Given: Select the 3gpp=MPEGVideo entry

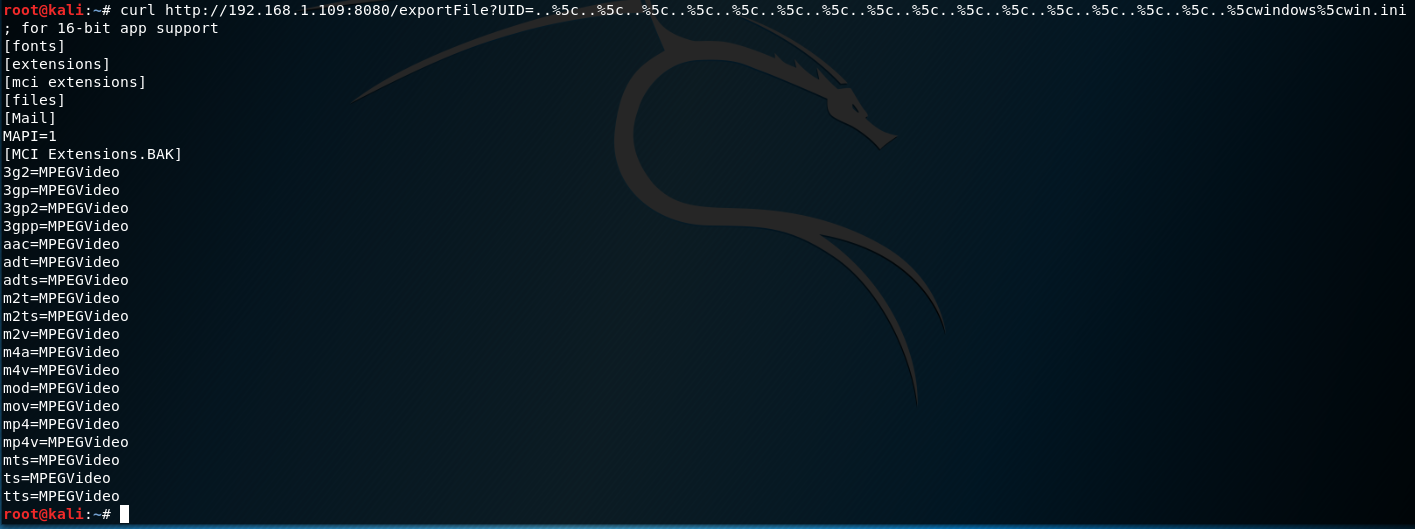Looking at the screenshot, I should tap(66, 226).
